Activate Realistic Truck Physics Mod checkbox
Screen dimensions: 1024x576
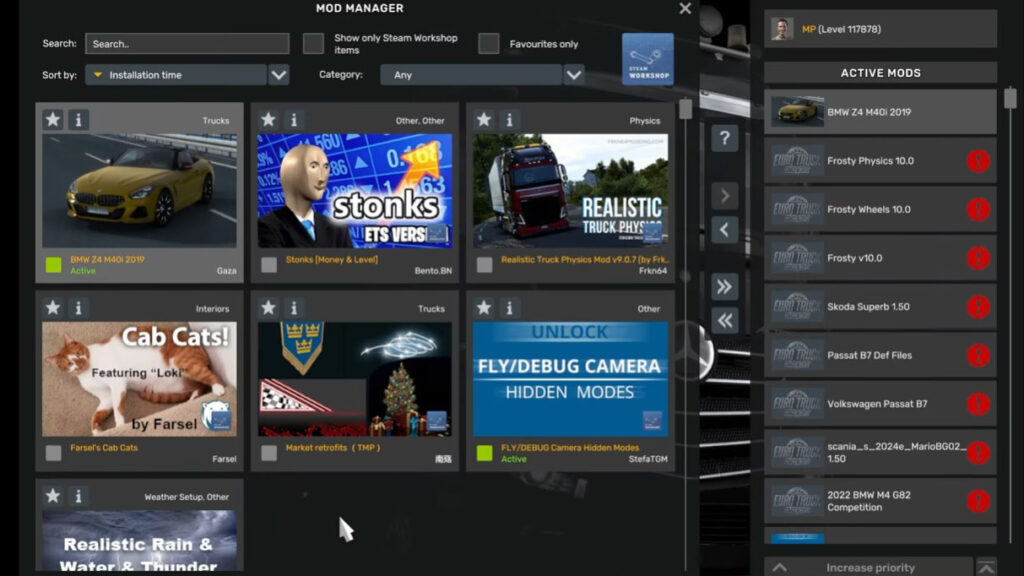click(x=485, y=264)
